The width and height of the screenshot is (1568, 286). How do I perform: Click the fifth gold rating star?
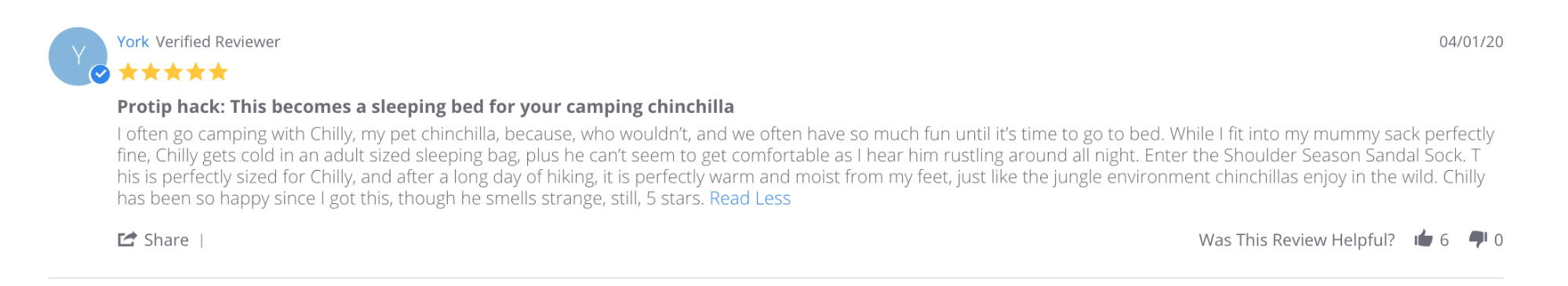click(219, 73)
